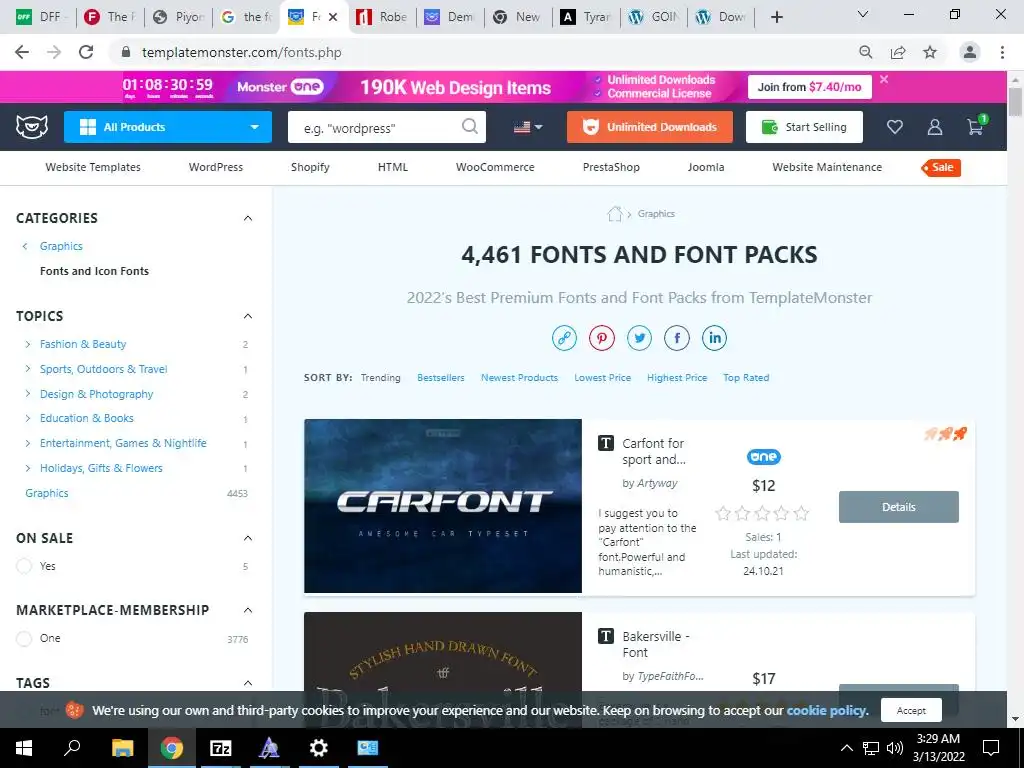
Task: Open the WooCommerce menu item
Action: (495, 167)
